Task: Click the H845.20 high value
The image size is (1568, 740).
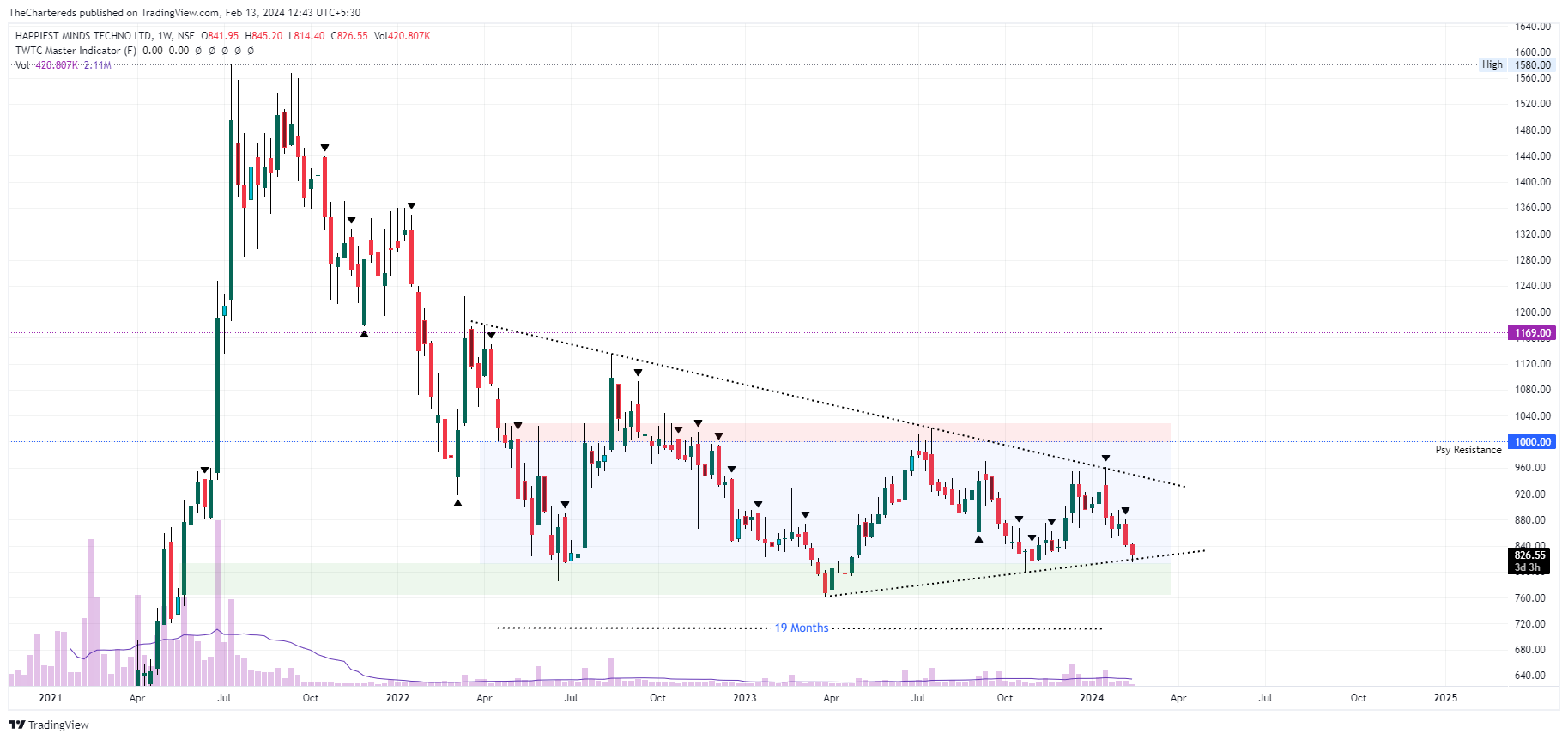Action: (x=263, y=36)
